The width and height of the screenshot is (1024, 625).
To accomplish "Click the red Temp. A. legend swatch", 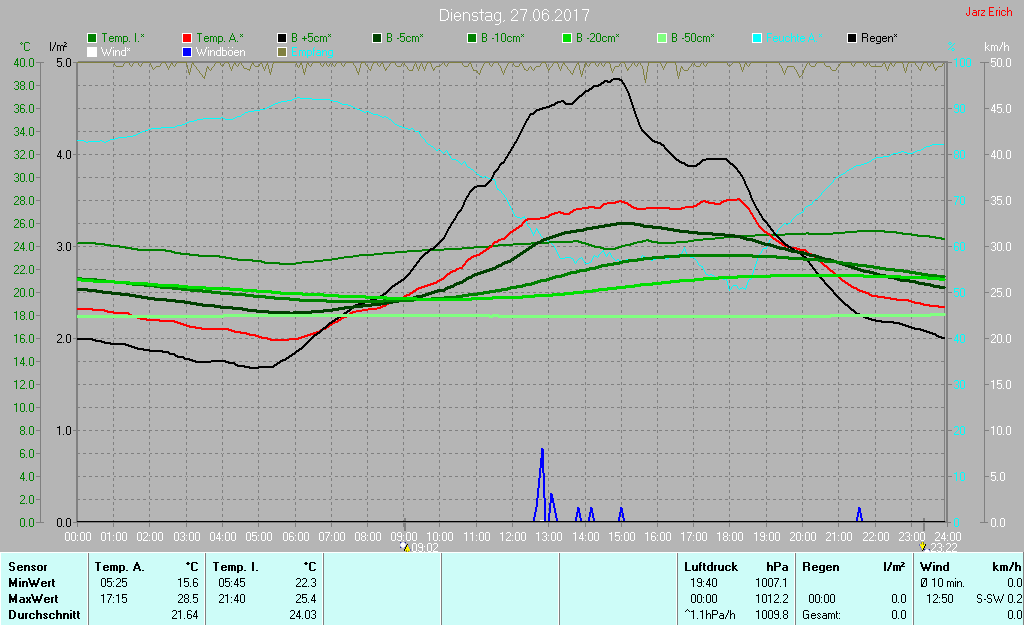I will pos(187,39).
